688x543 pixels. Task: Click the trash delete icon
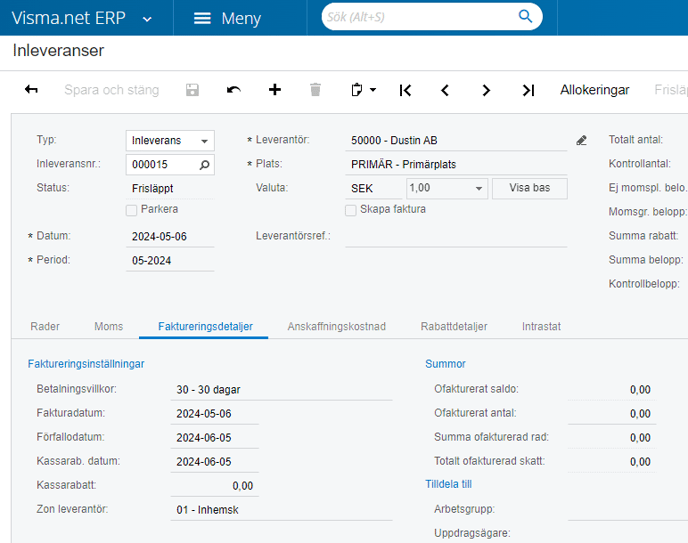click(x=315, y=90)
